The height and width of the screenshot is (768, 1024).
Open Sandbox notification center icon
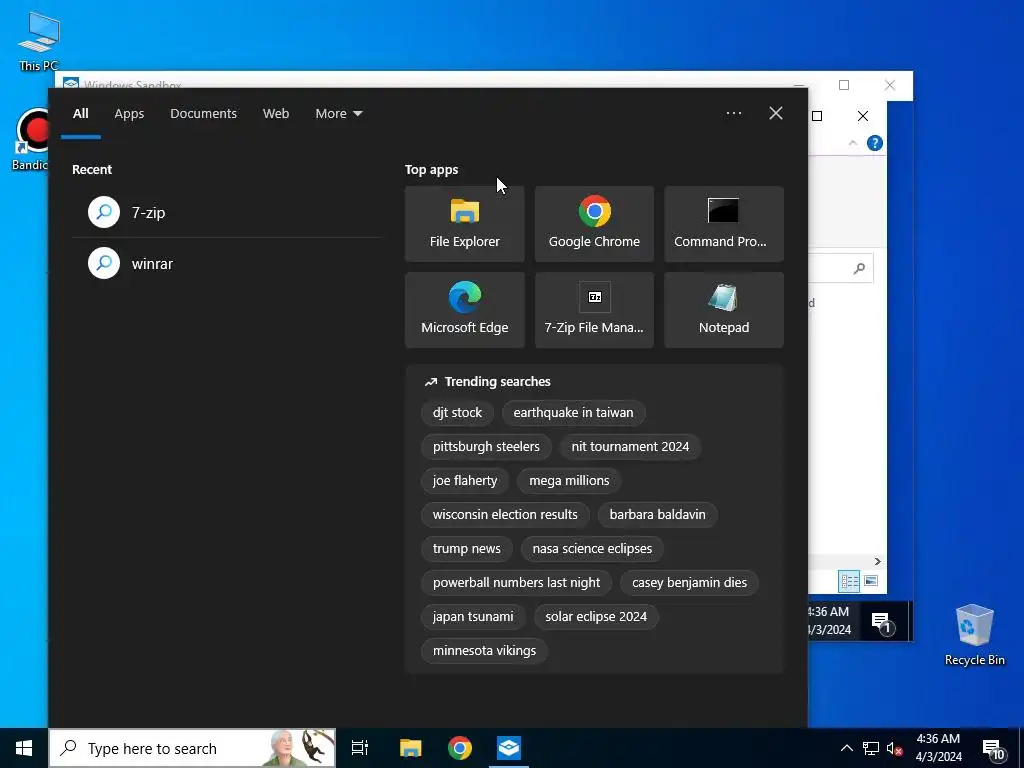point(881,622)
